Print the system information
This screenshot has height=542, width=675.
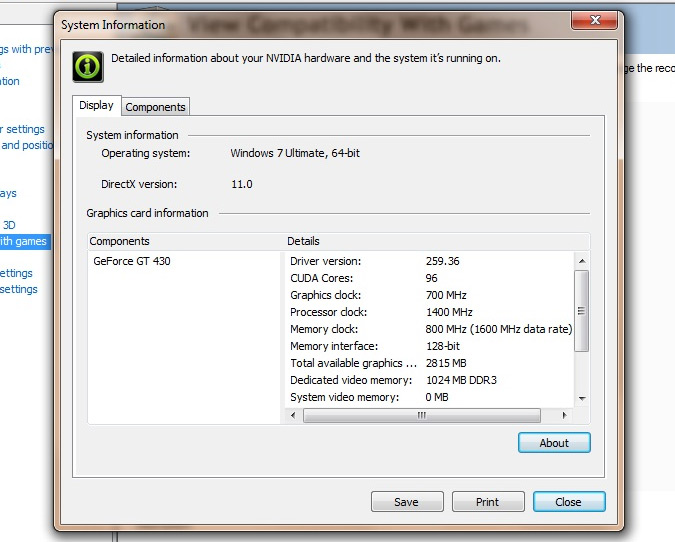(x=488, y=502)
